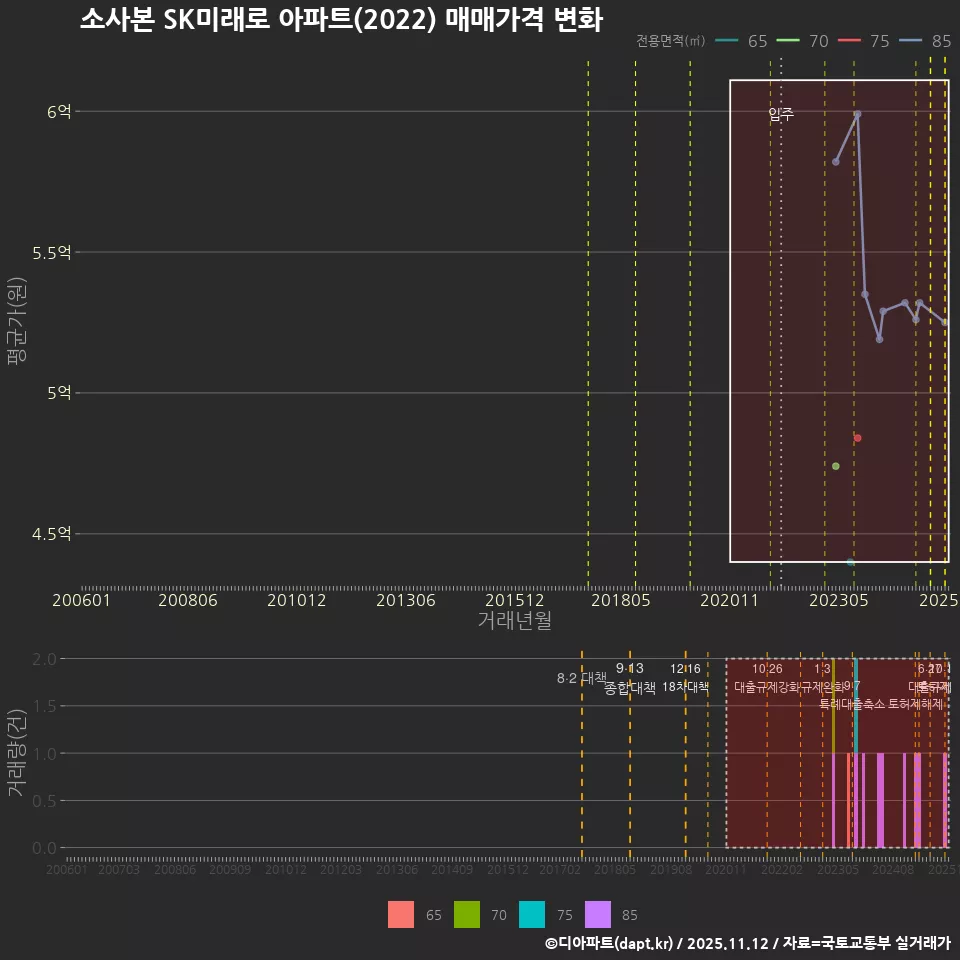960x960 pixels.
Task: Toggle the 65 series in the bottom legend
Action: click(400, 914)
